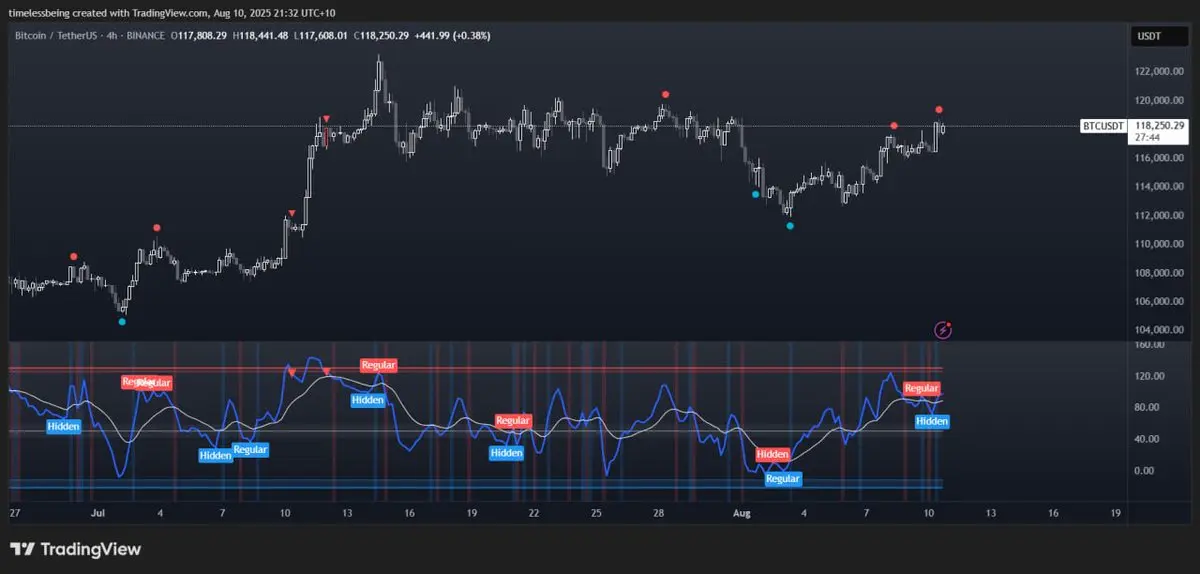Click the red dot above the latest candle
The image size is (1200, 574).
point(939,109)
